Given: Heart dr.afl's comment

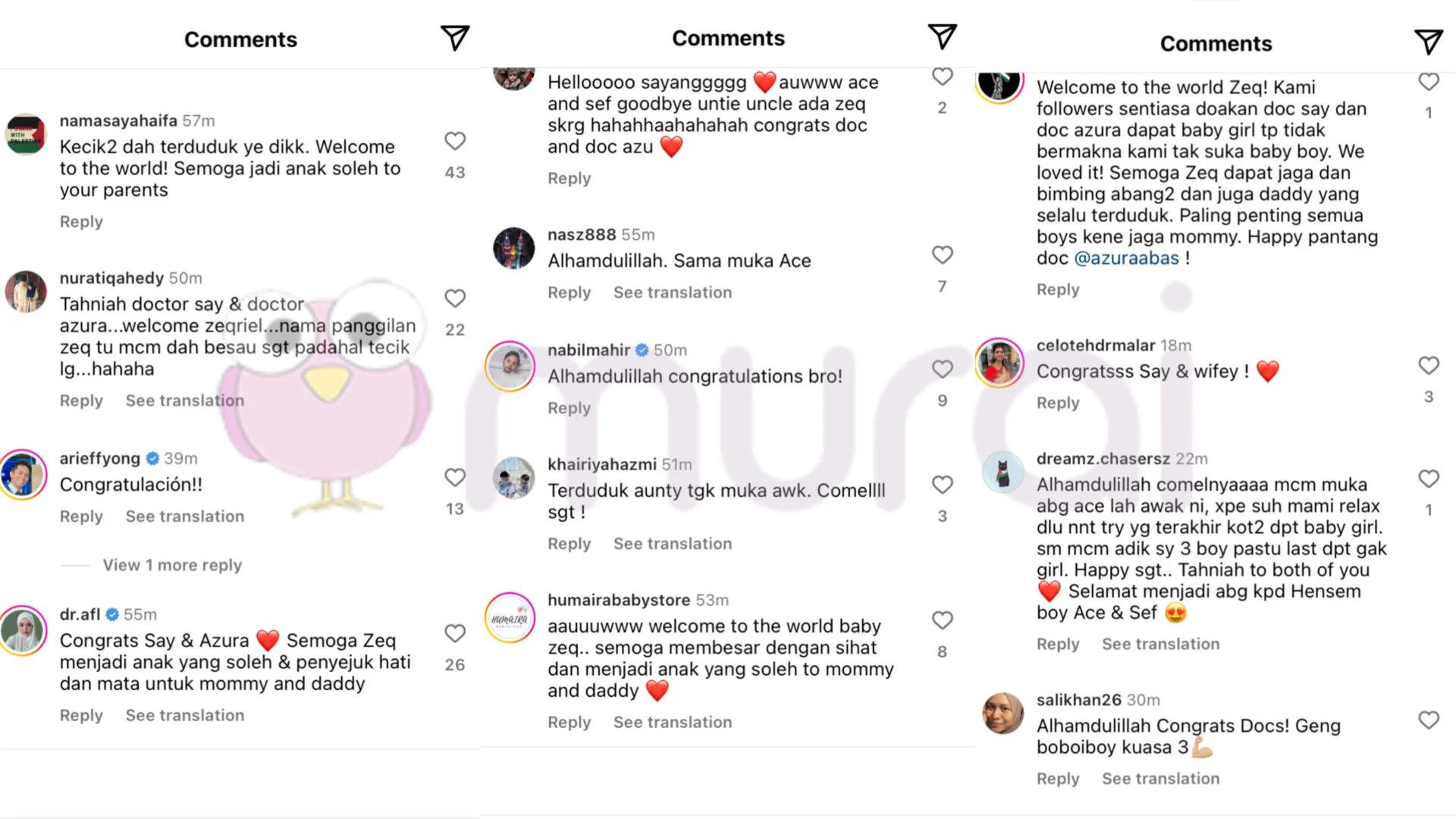Looking at the screenshot, I should click(x=455, y=633).
